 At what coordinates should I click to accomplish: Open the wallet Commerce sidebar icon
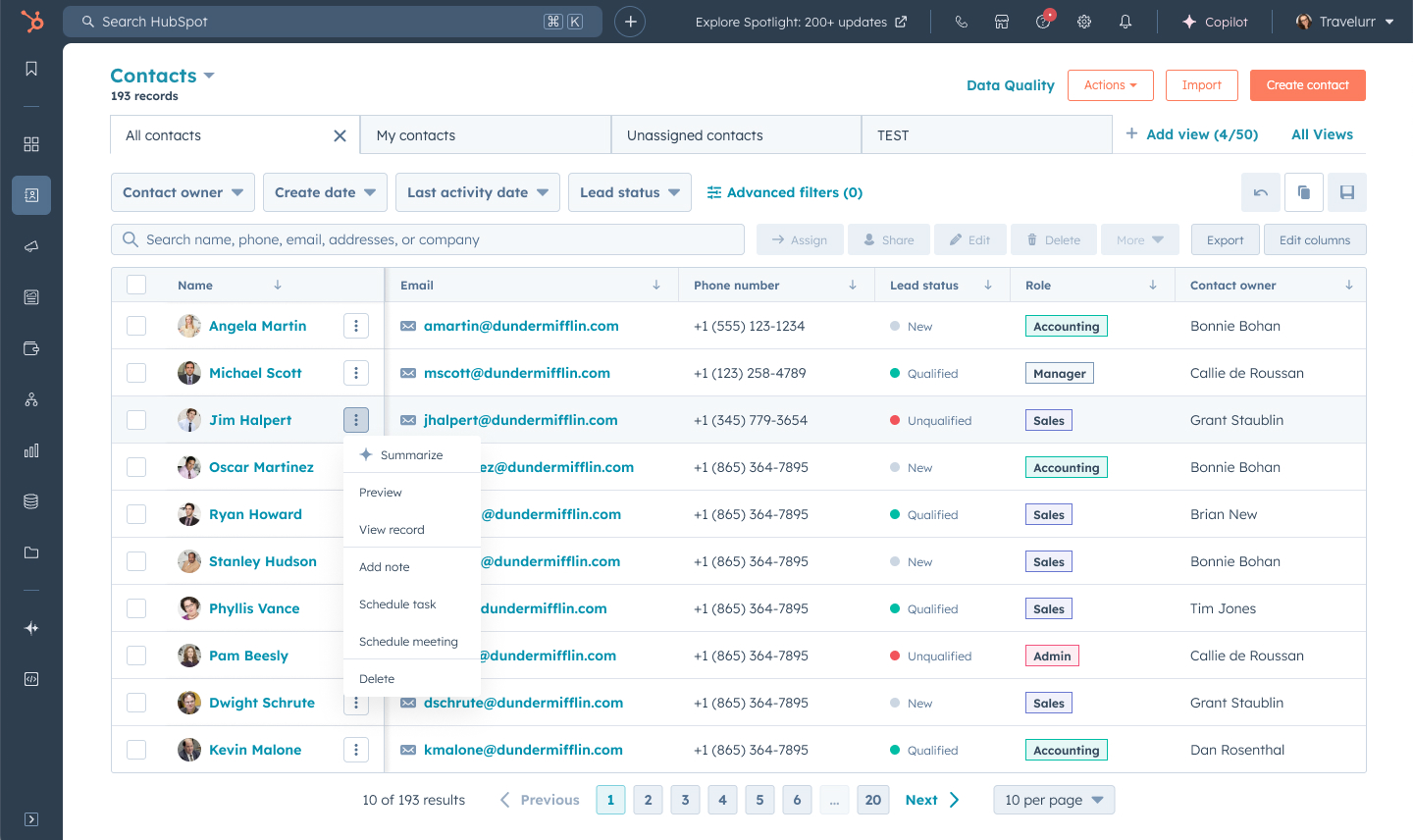pyautogui.click(x=31, y=348)
